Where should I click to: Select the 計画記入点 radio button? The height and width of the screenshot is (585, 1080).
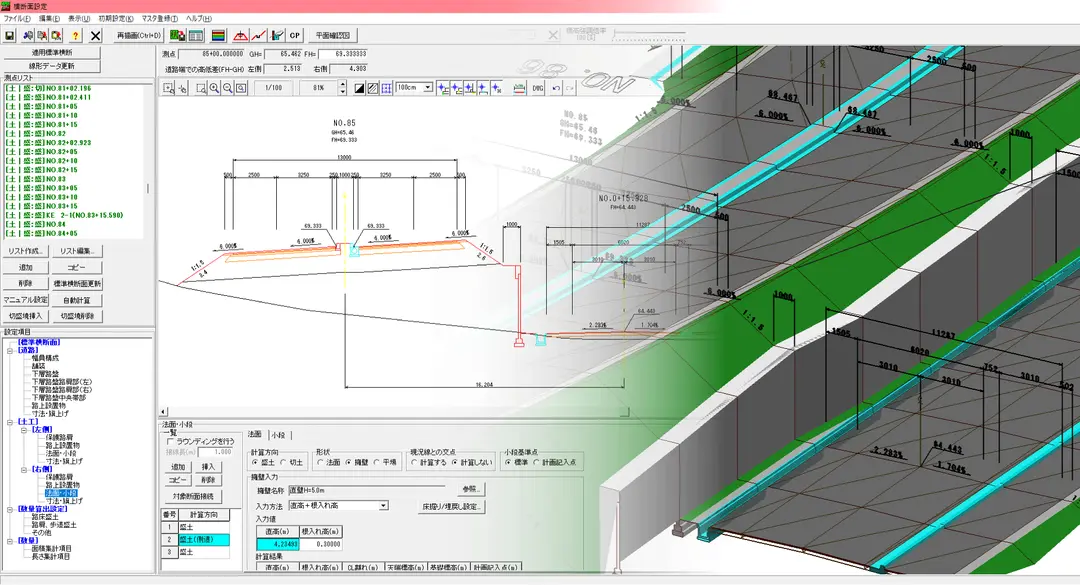[537, 462]
